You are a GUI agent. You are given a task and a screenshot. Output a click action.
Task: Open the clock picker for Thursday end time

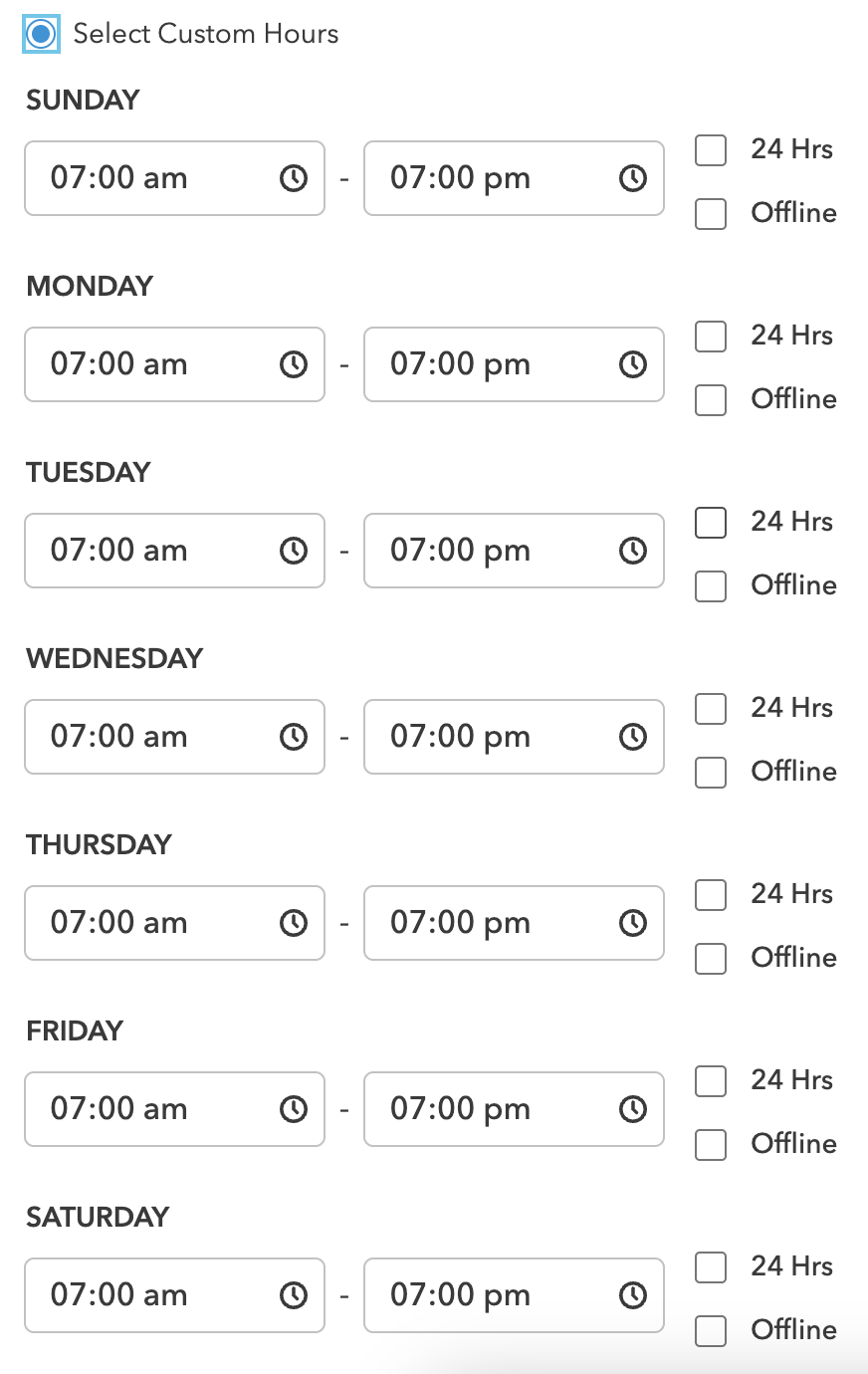[633, 923]
